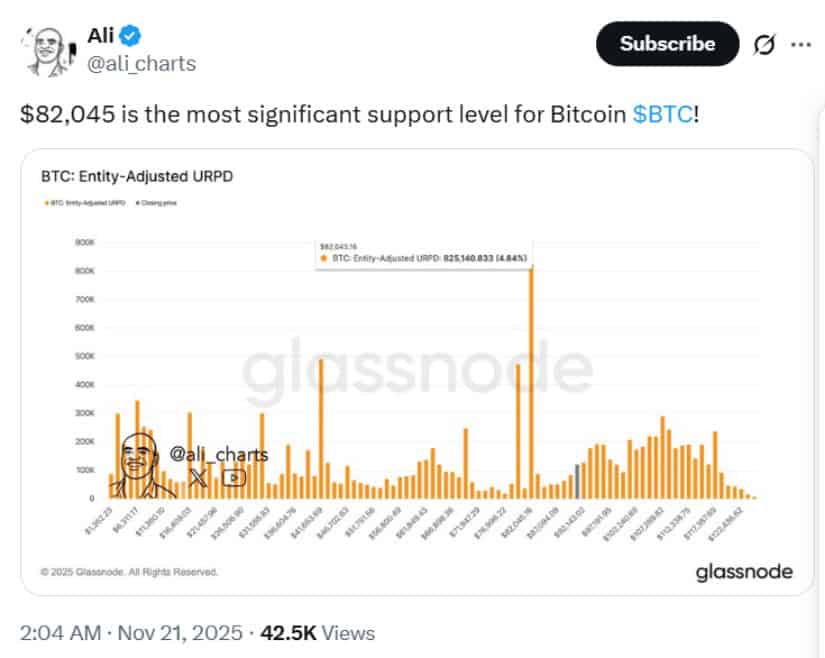
Task: Click the X logo in the chart watermark
Action: click(x=198, y=478)
